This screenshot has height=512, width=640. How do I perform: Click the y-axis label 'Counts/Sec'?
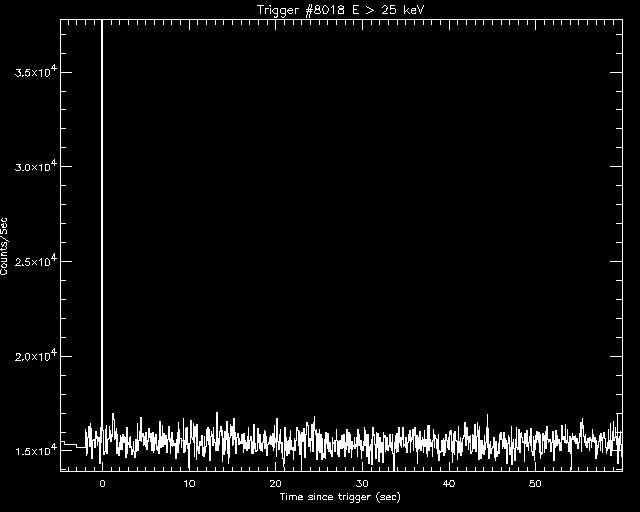click(4, 247)
